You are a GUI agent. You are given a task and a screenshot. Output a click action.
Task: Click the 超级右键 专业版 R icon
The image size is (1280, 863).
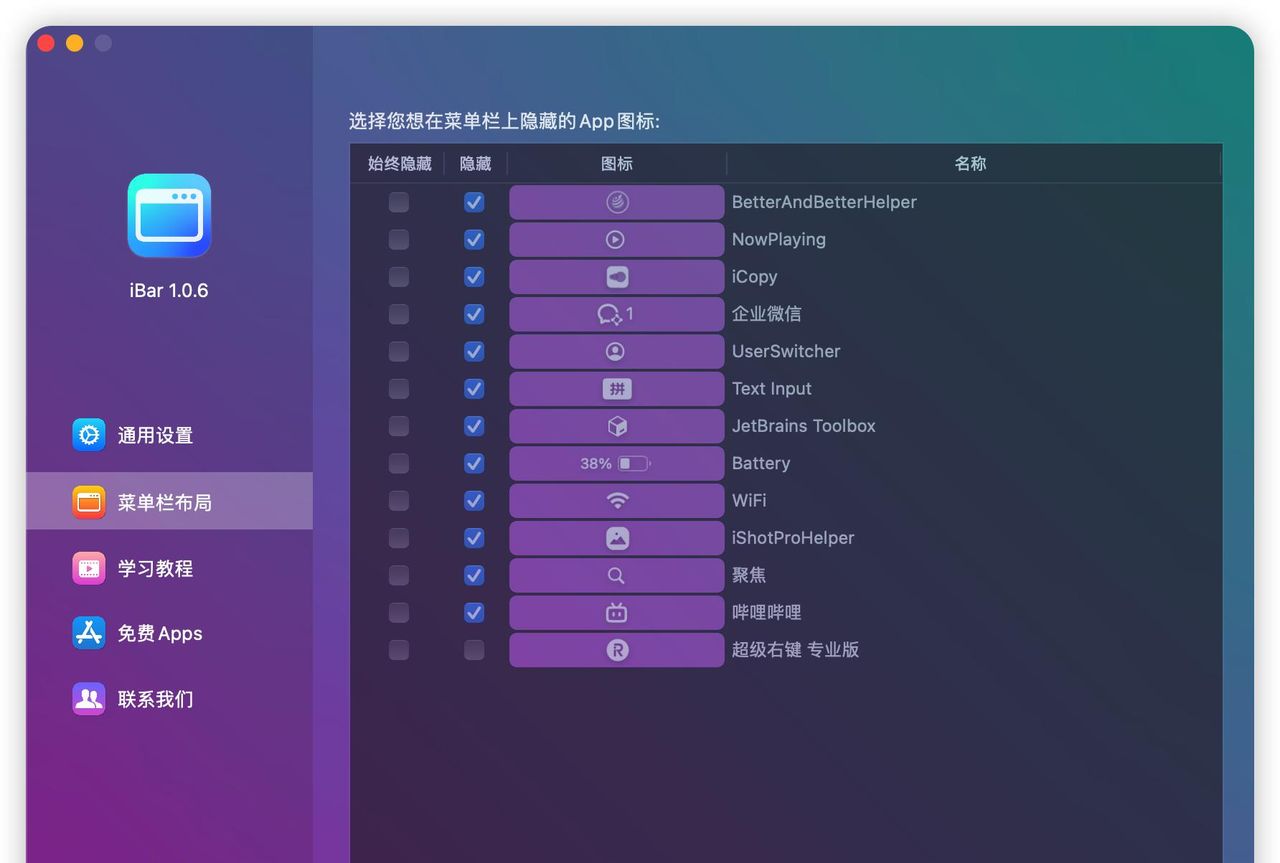[617, 650]
